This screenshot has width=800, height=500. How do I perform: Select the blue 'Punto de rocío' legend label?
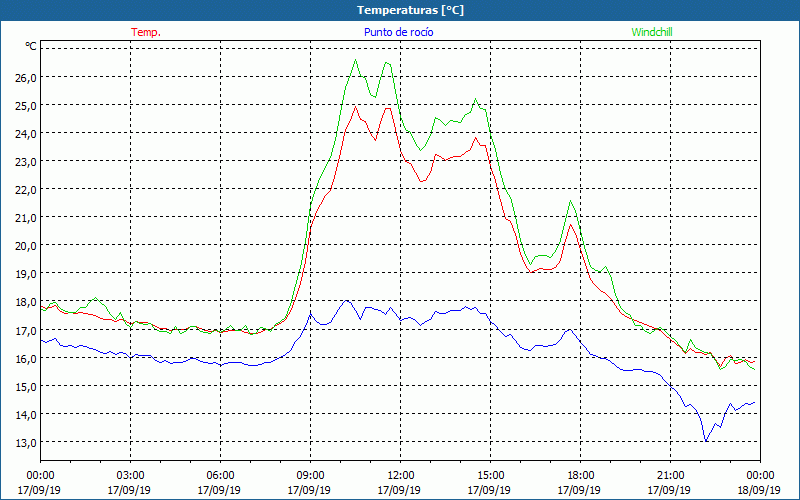point(398,32)
